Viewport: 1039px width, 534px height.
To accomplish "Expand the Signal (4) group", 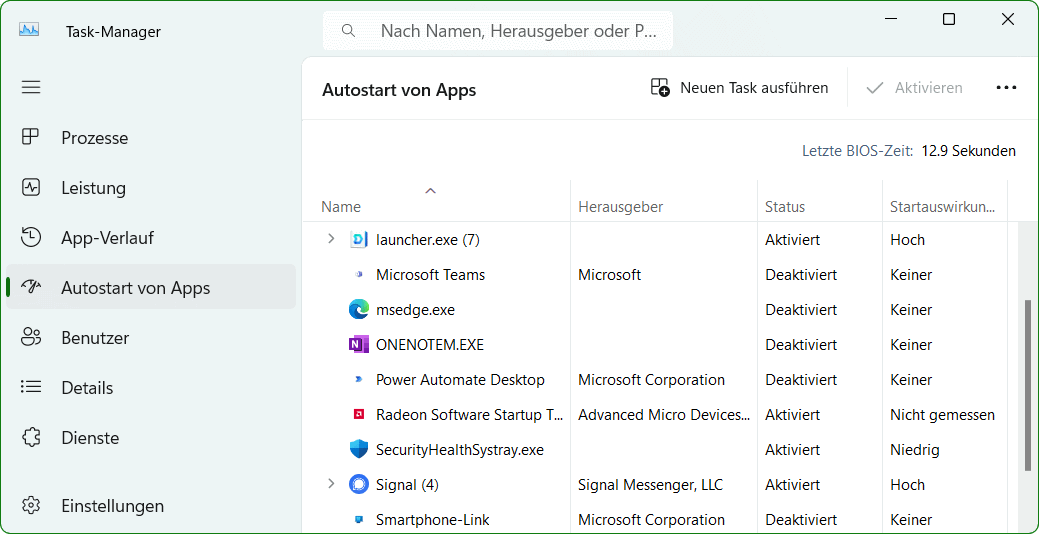I will [331, 485].
